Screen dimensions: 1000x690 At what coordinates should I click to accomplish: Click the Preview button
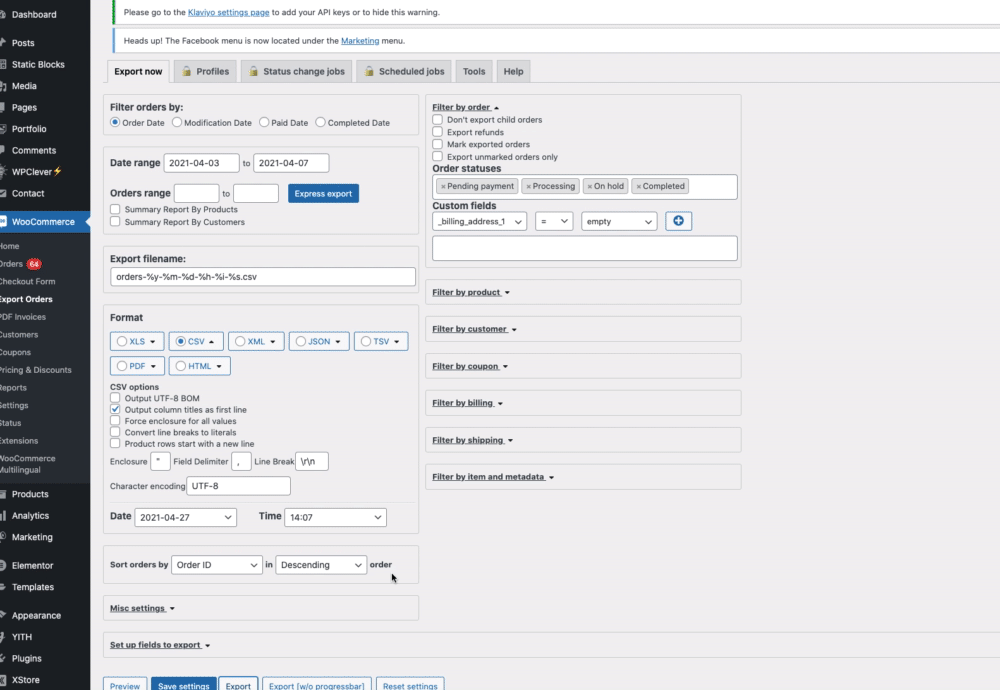[x=125, y=685]
